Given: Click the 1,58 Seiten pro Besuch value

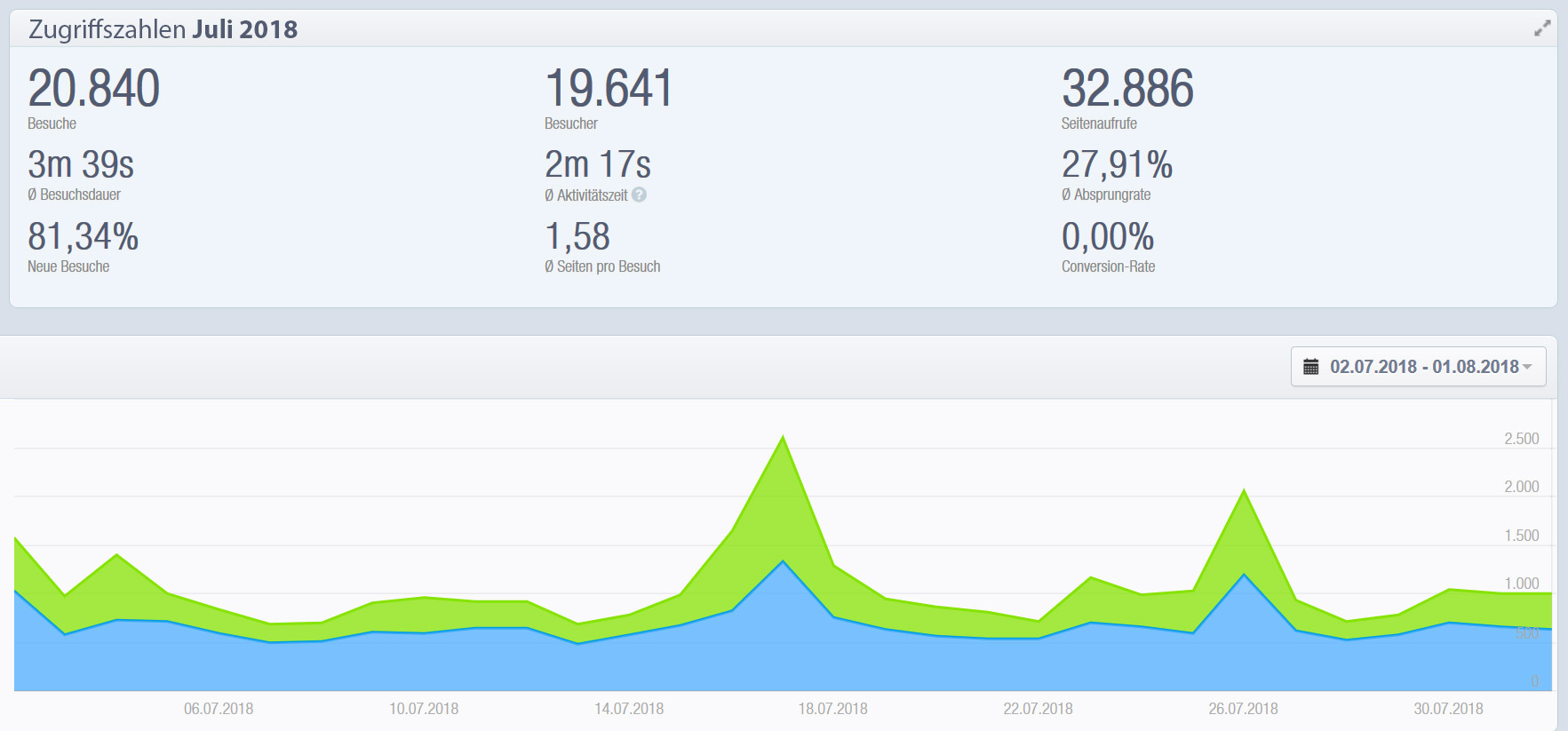Looking at the screenshot, I should click(577, 237).
